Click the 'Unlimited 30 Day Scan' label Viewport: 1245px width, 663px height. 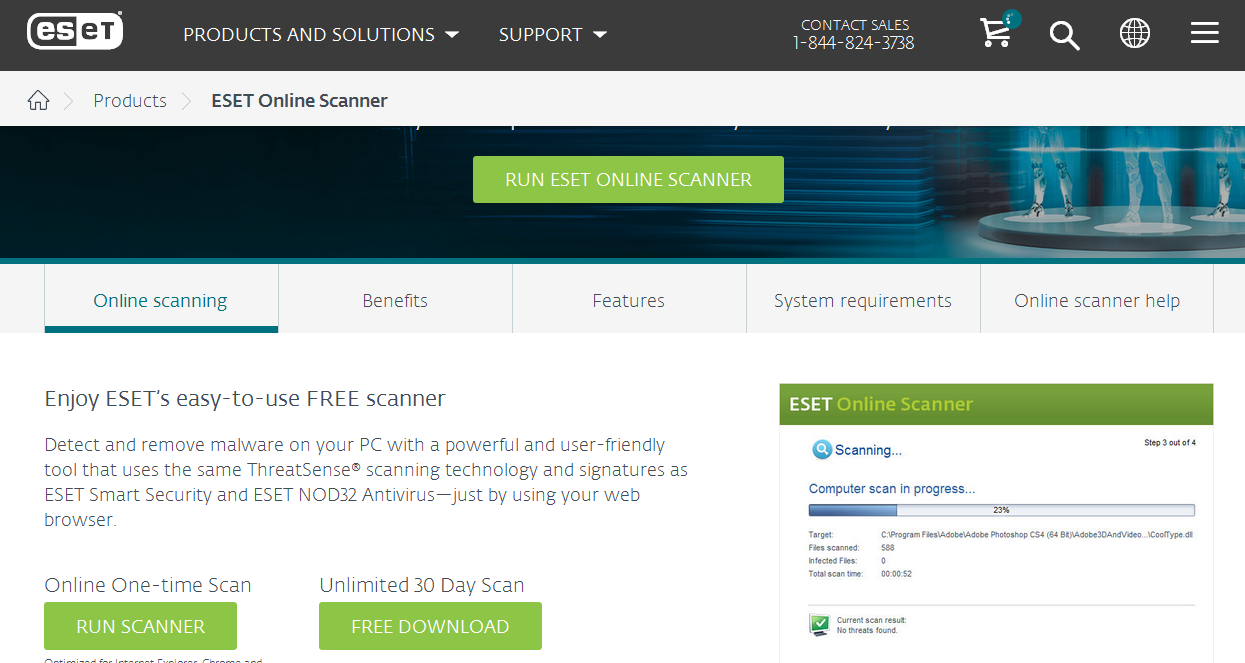[422, 586]
